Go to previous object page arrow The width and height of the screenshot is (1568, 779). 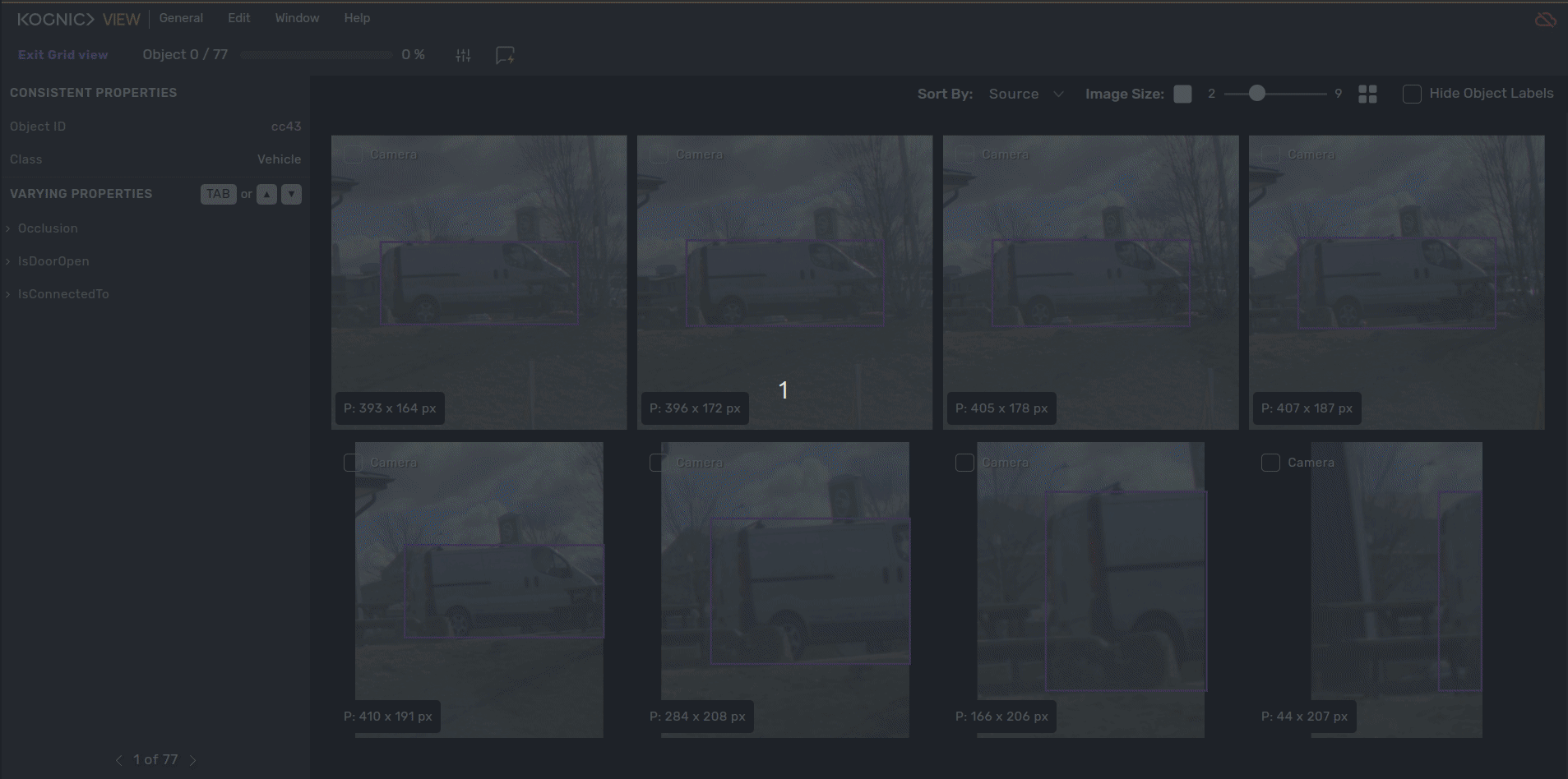(118, 760)
